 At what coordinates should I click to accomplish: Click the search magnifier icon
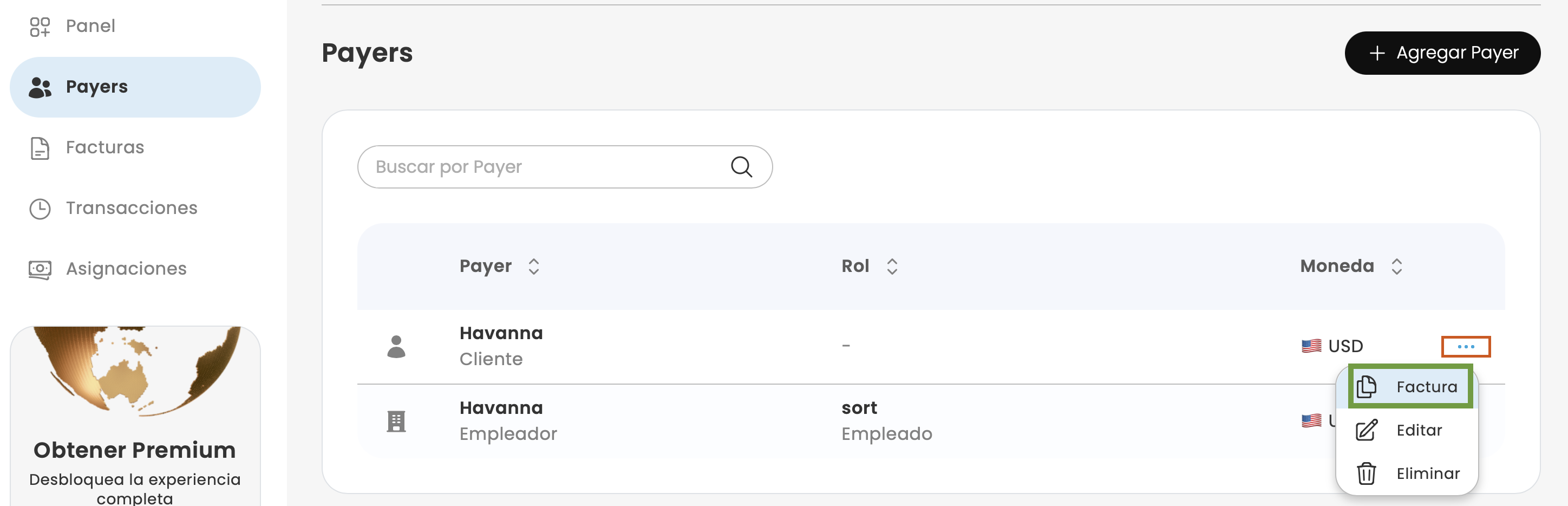point(741,167)
